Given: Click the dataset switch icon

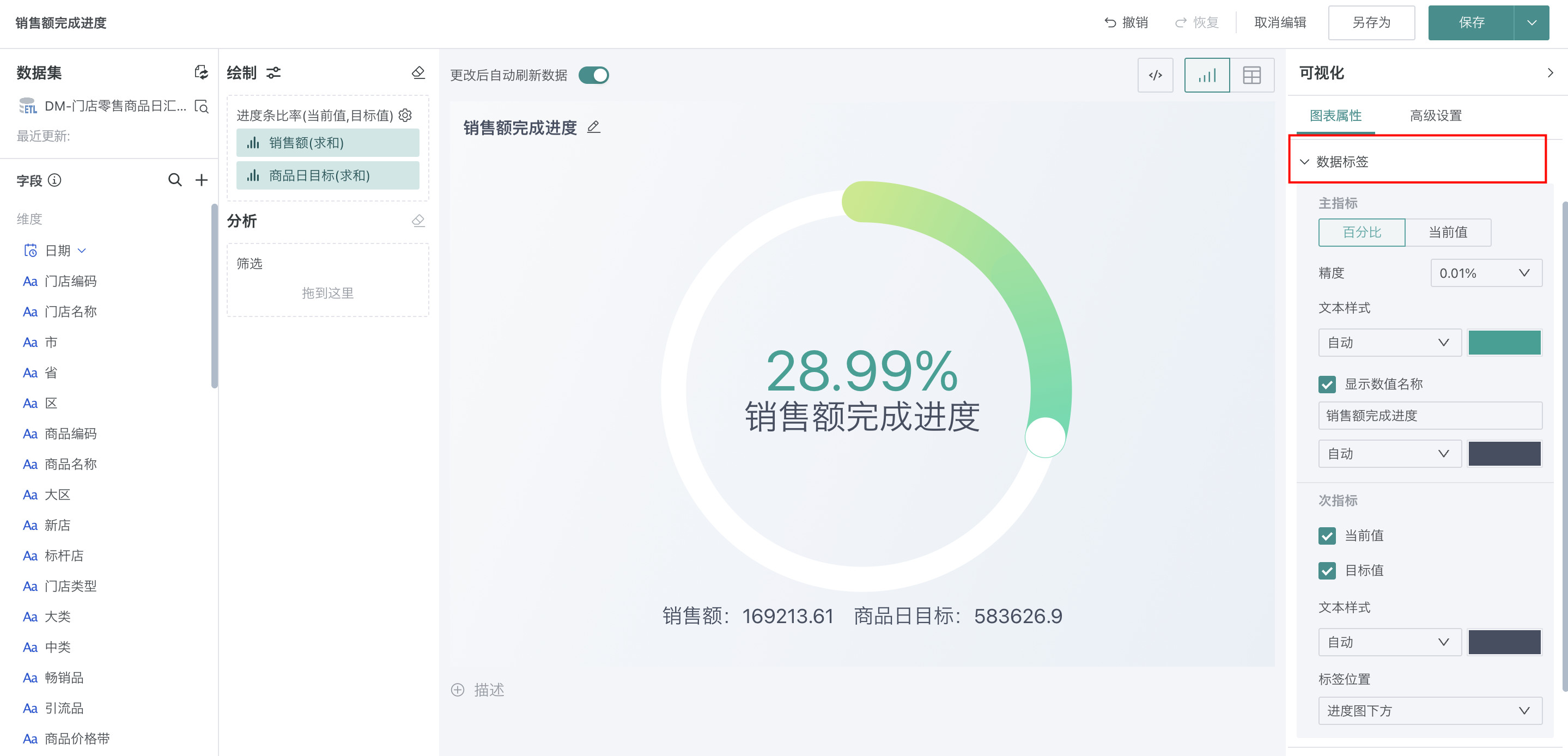Looking at the screenshot, I should coord(201,72).
